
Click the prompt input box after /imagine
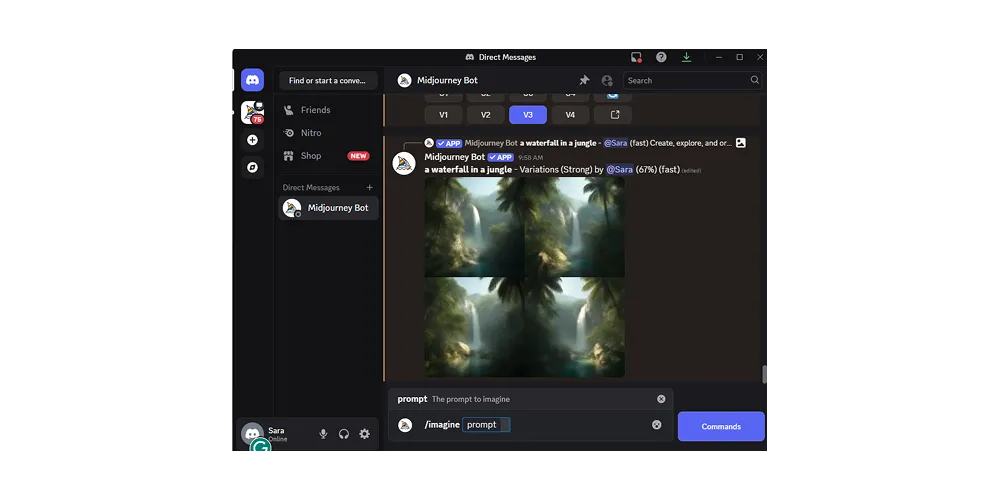click(486, 425)
